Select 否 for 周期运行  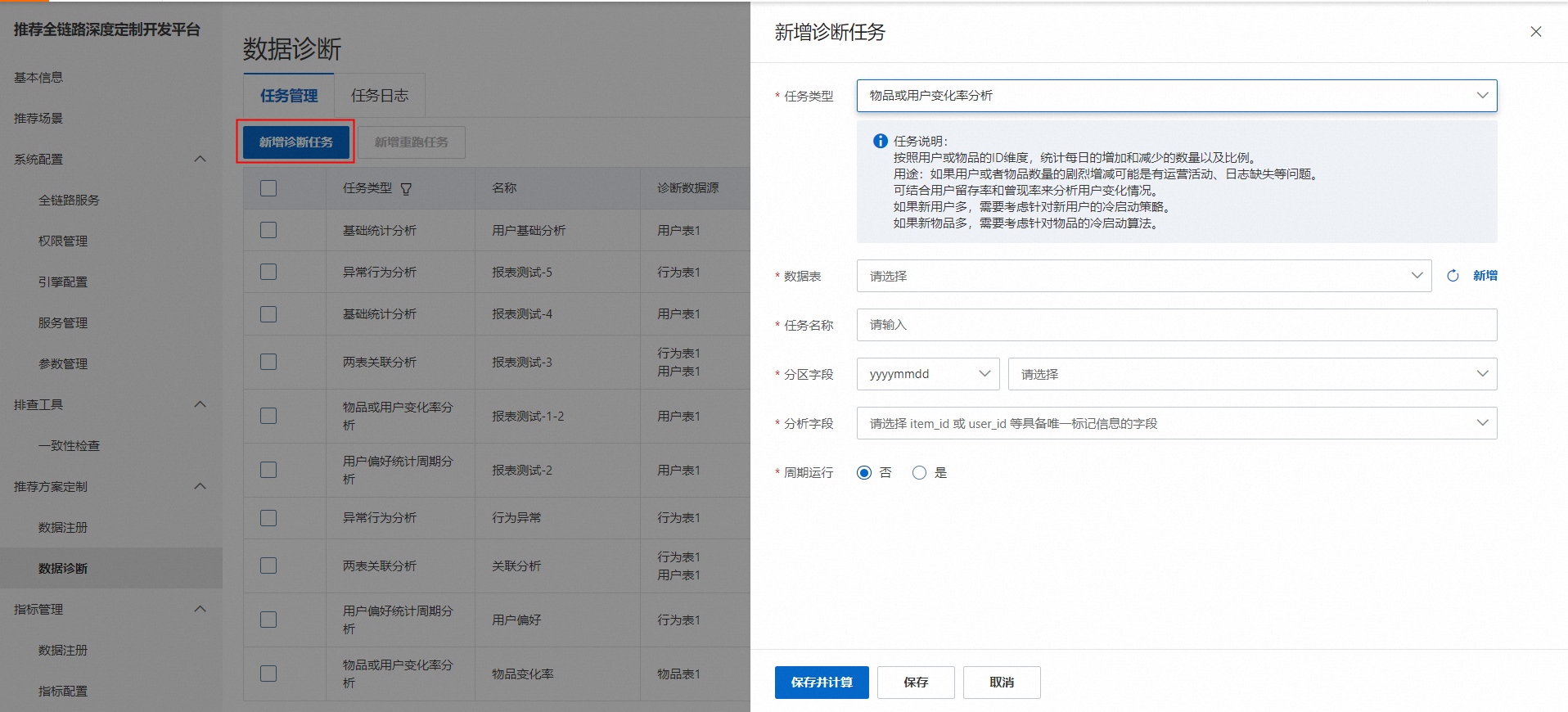(864, 473)
